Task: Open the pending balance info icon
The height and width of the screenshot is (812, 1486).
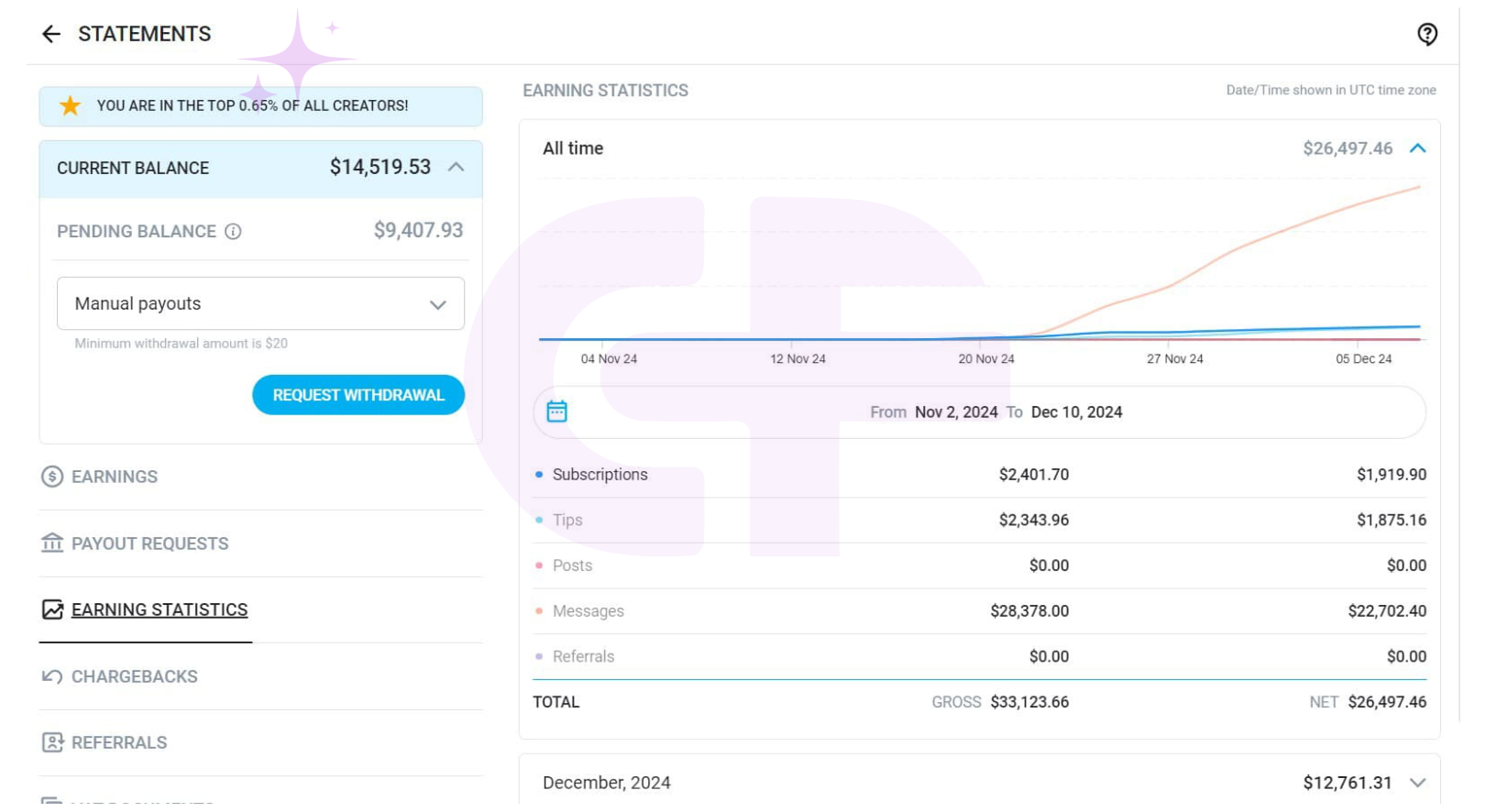Action: [233, 231]
